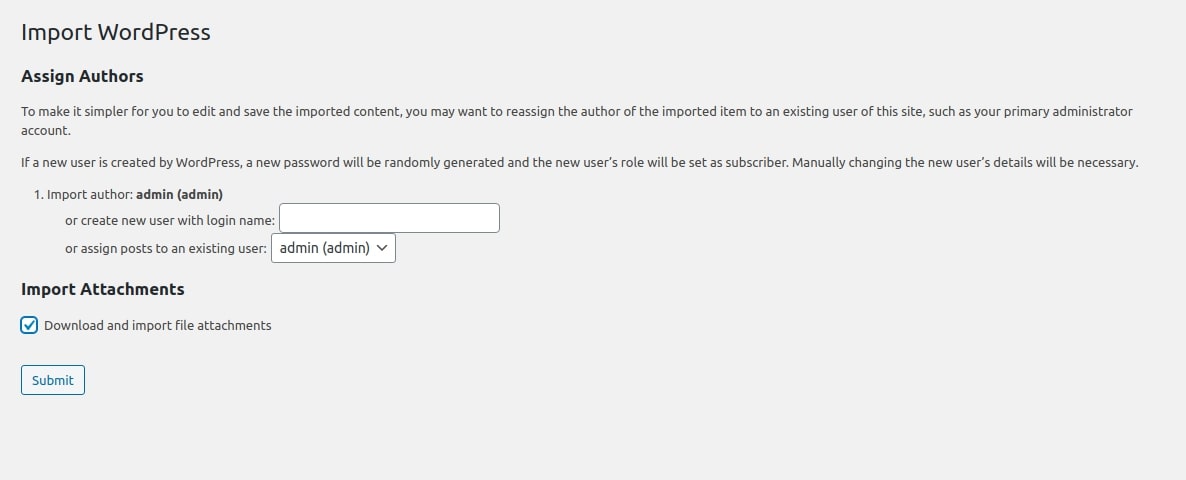Image resolution: width=1186 pixels, height=480 pixels.
Task: Click the 'Assign Authors' heading
Action: [82, 76]
